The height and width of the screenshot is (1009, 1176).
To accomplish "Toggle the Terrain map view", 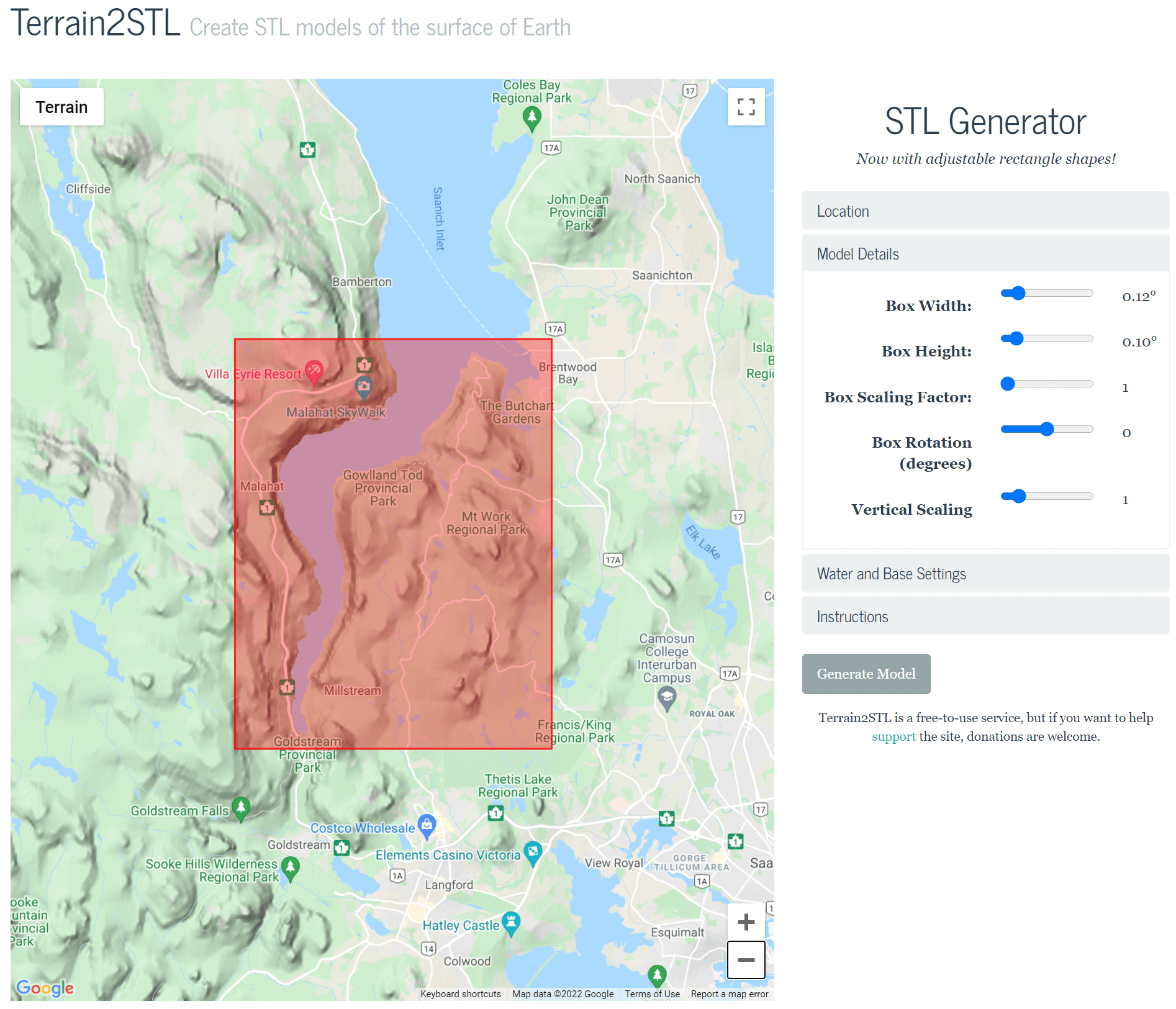I will click(x=61, y=107).
